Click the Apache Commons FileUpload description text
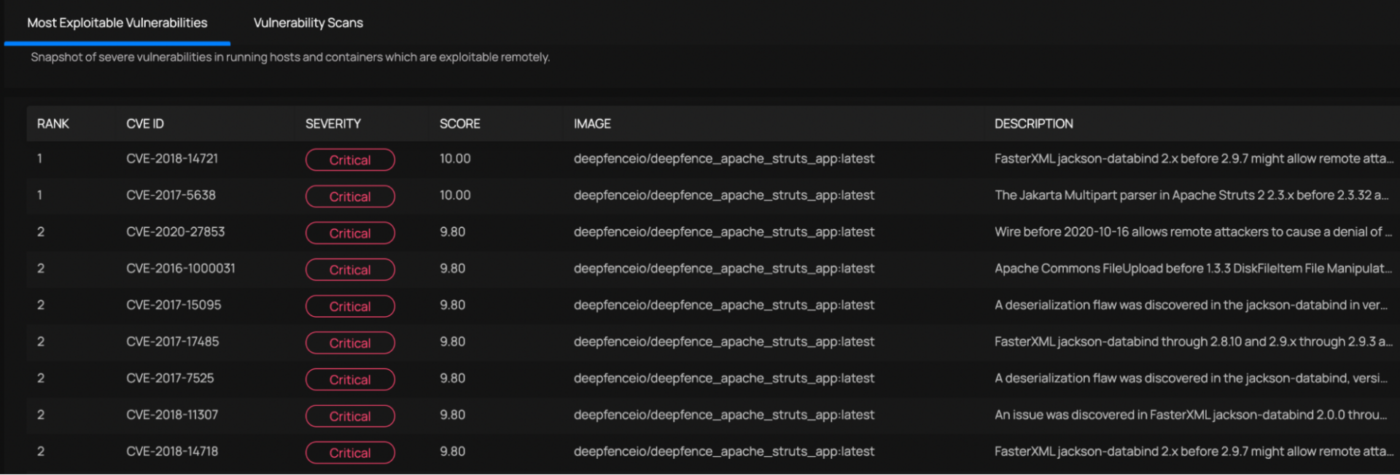The height and width of the screenshot is (475, 1400). point(1193,268)
